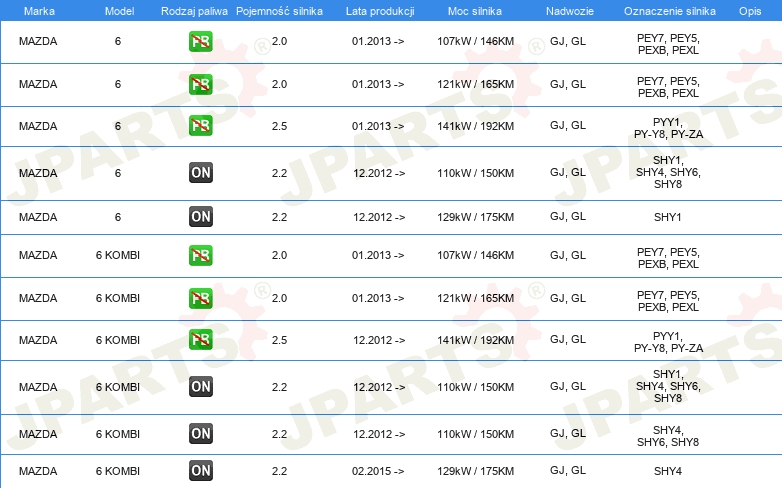Click the 2.5 engine capacity in 6 KOMBI row
Screen dimensions: 782x488
(x=279, y=340)
